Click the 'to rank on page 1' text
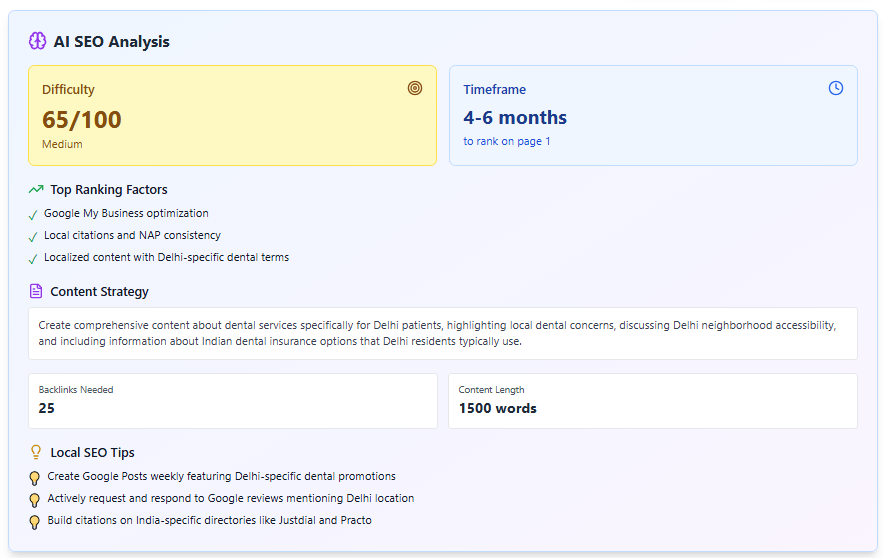This screenshot has width=884, height=558. tap(507, 141)
